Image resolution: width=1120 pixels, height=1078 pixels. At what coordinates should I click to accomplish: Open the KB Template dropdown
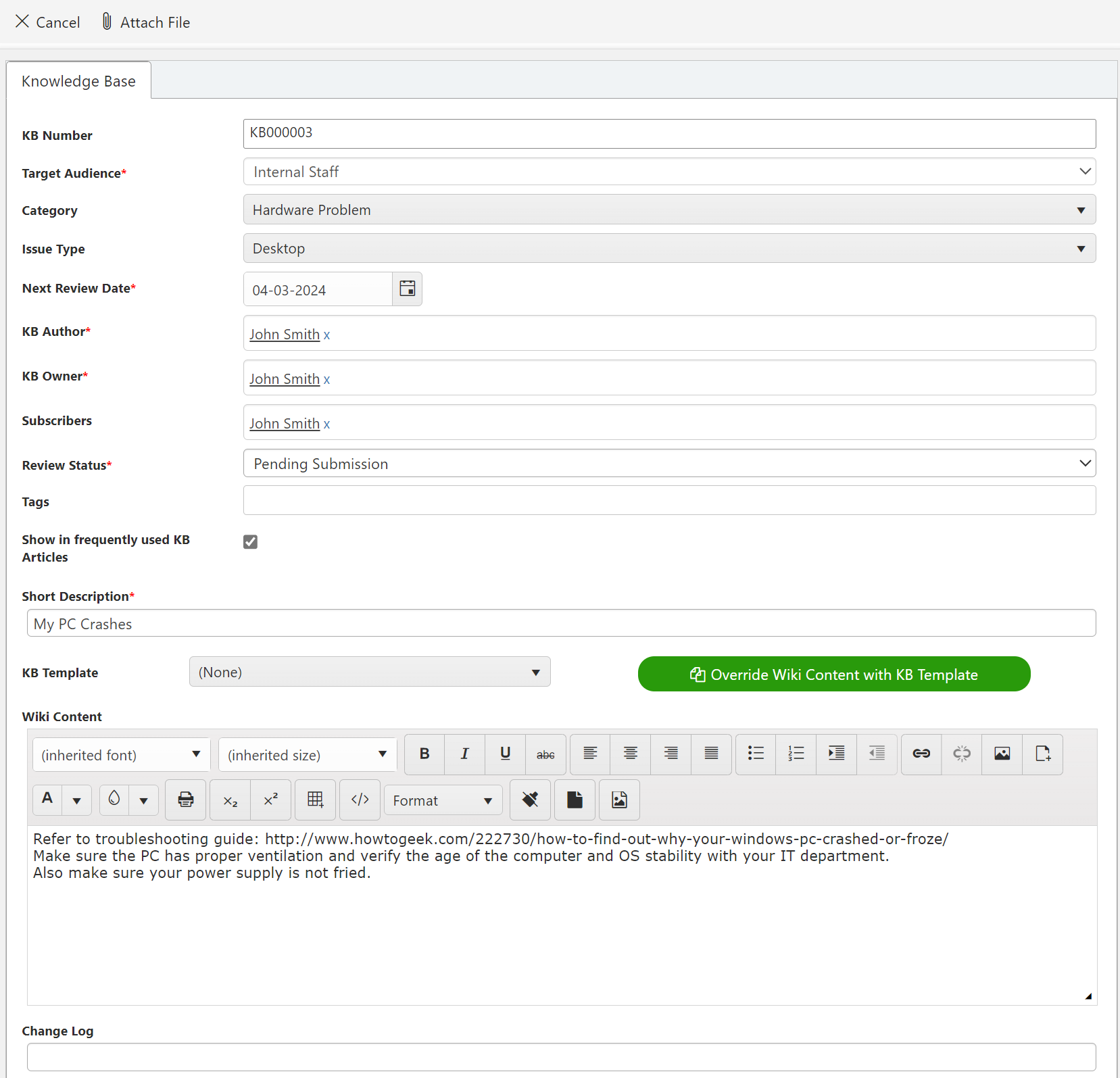coord(370,672)
